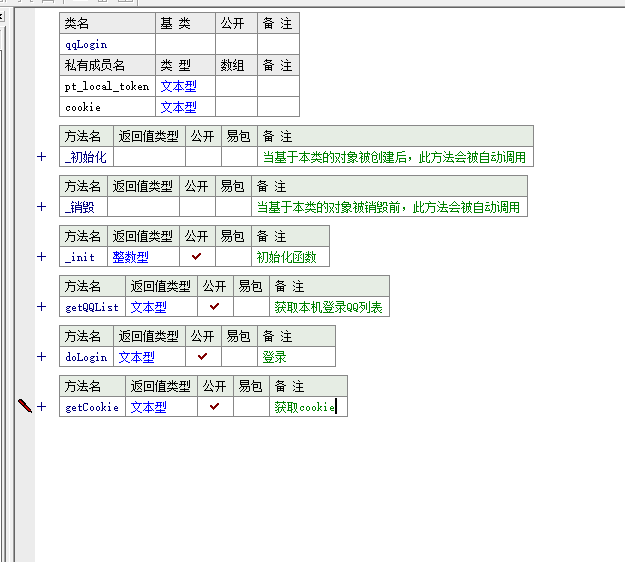The width and height of the screenshot is (625, 562).
Task: Click the empty 易包 cell for getCookie
Action: [251, 407]
